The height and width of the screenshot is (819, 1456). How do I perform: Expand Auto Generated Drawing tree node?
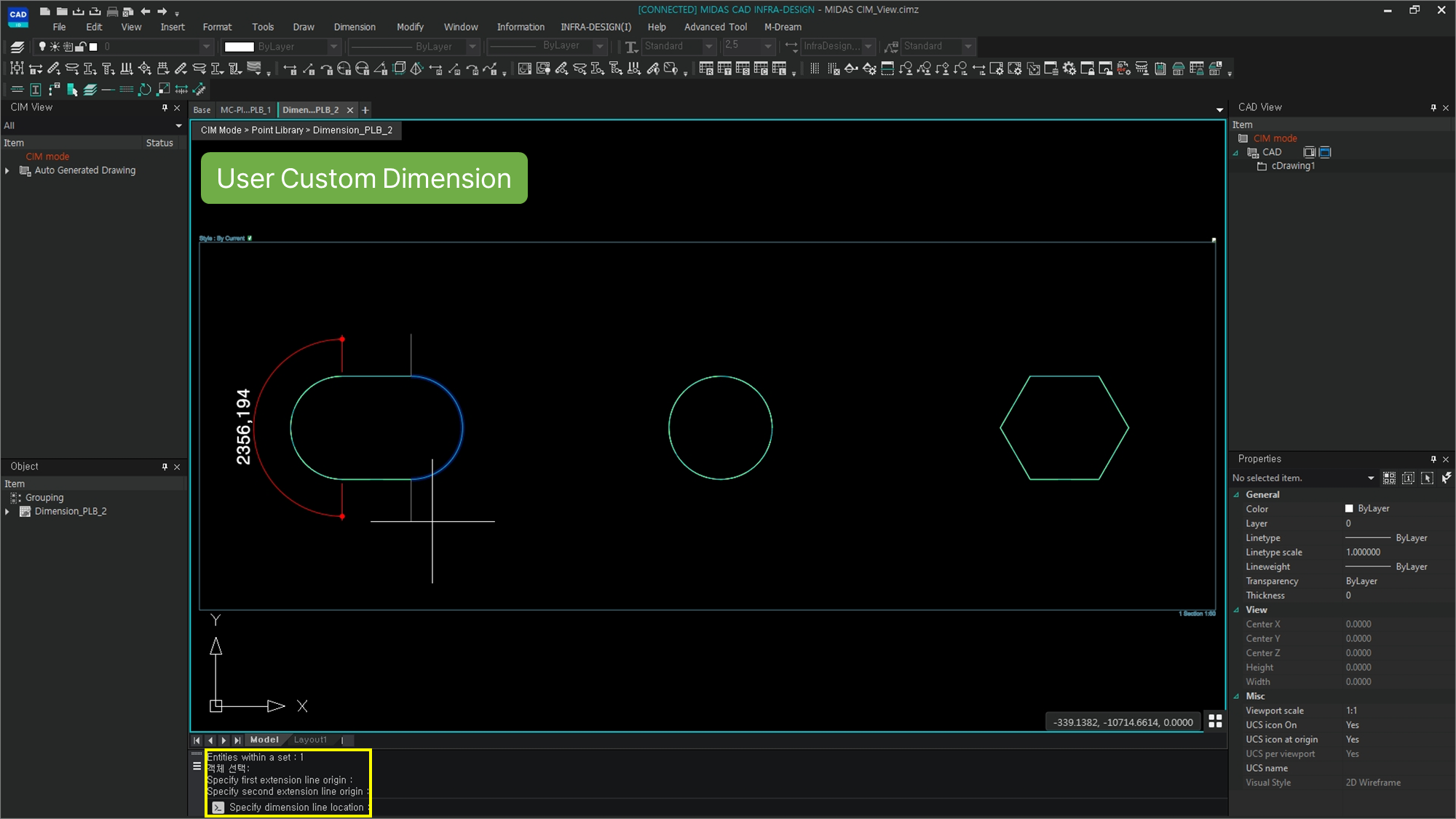(7, 170)
